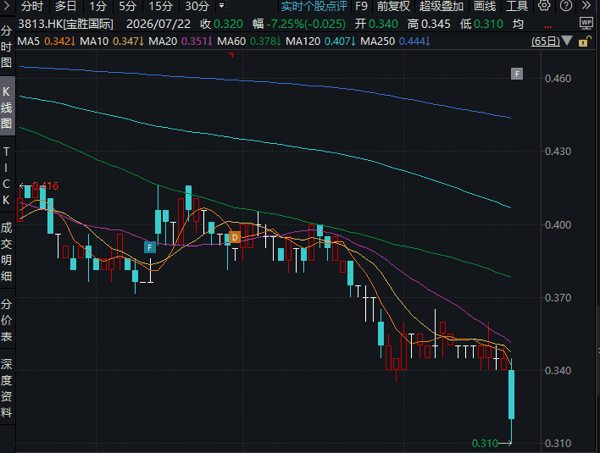Click the WP monitor icon
This screenshot has width=600, height=453.
pyautogui.click(x=586, y=24)
